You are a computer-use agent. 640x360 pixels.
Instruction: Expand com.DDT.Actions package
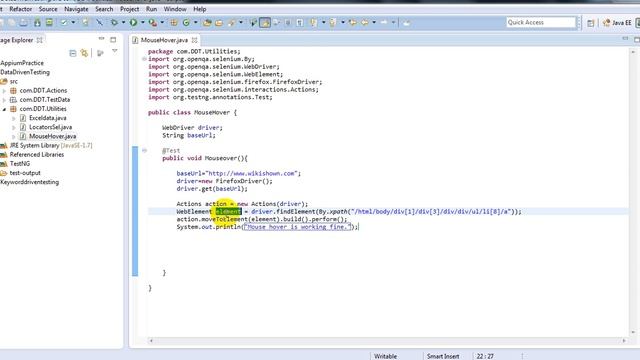tap(4, 91)
